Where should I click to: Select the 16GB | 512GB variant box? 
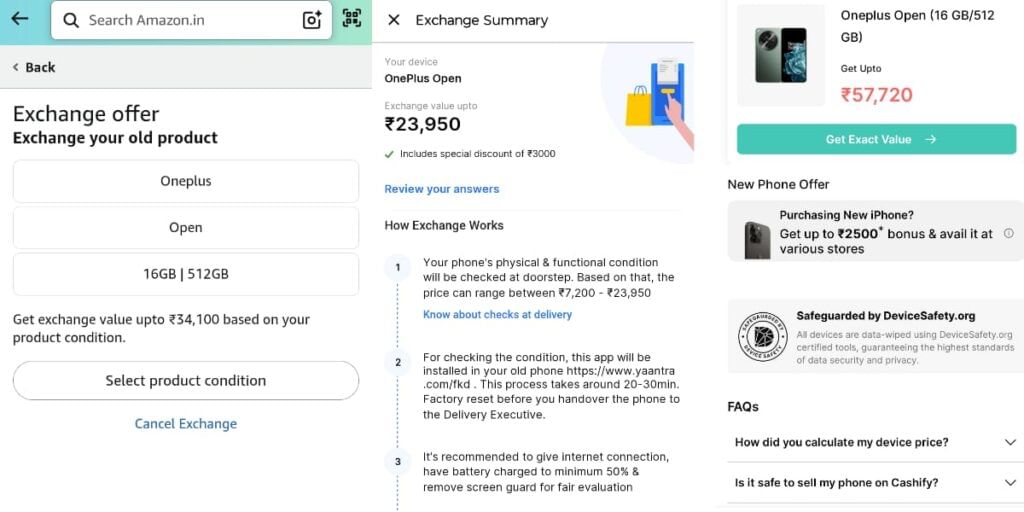[185, 274]
